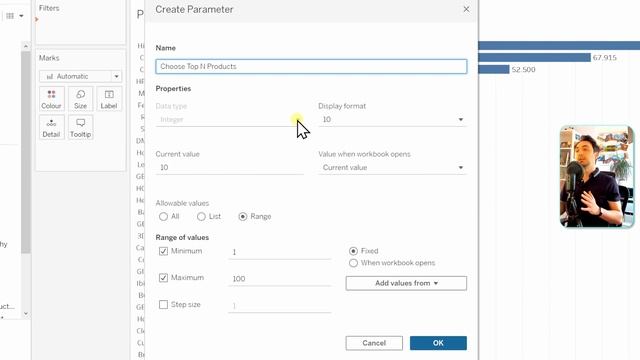Click the Maximum value field
The height and width of the screenshot is (360, 640).
pos(280,279)
